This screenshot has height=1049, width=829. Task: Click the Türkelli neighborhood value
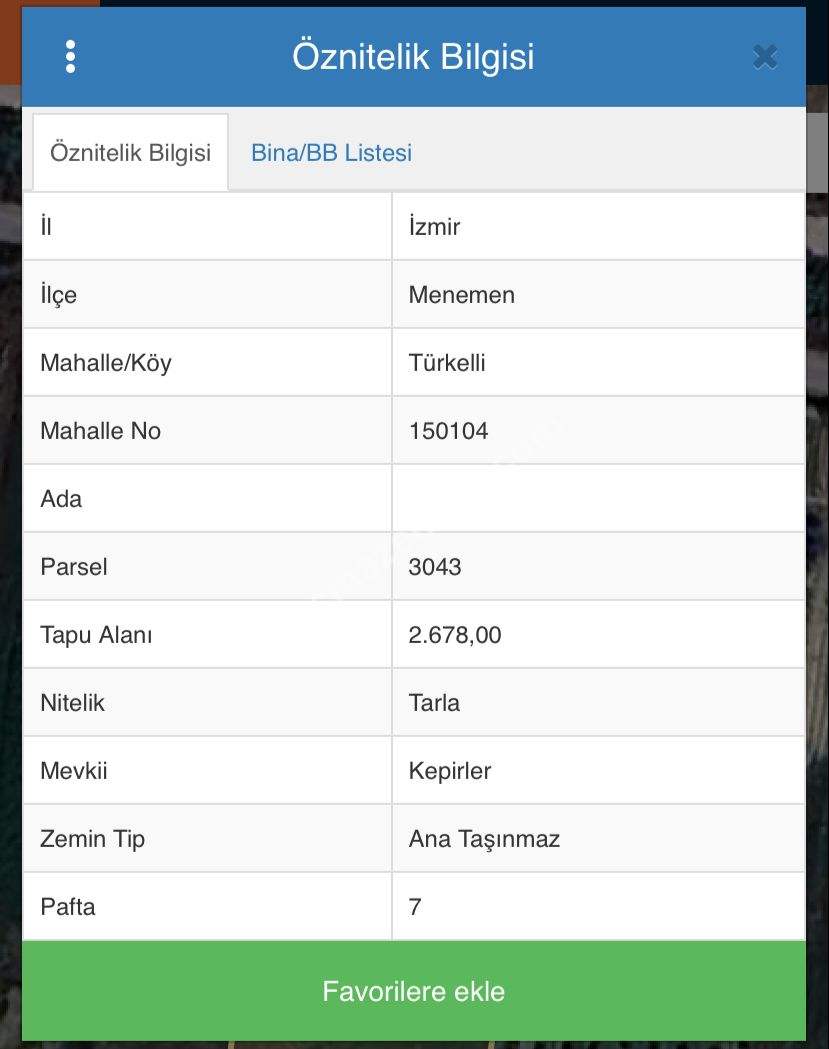(x=447, y=363)
